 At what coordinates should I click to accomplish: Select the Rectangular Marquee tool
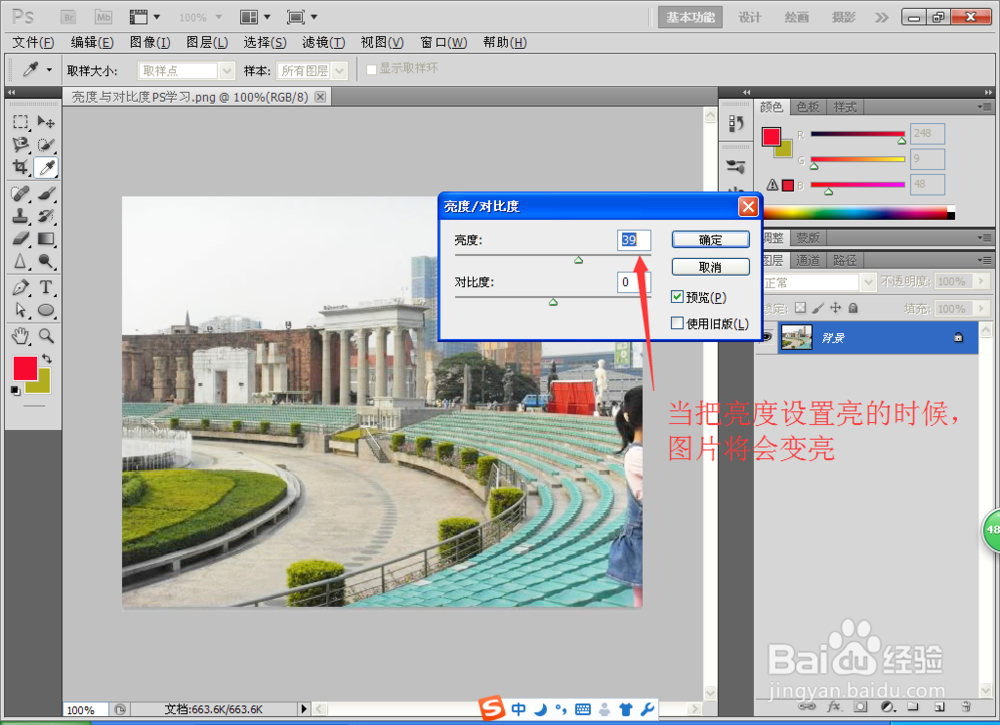tap(20, 122)
